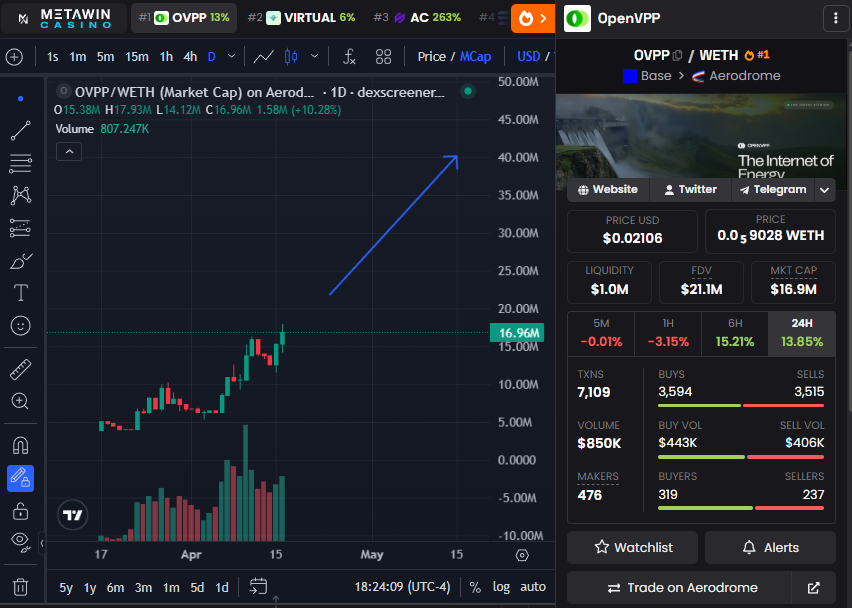Switch to line chart style
Viewport: 852px width, 608px height.
pos(264,57)
